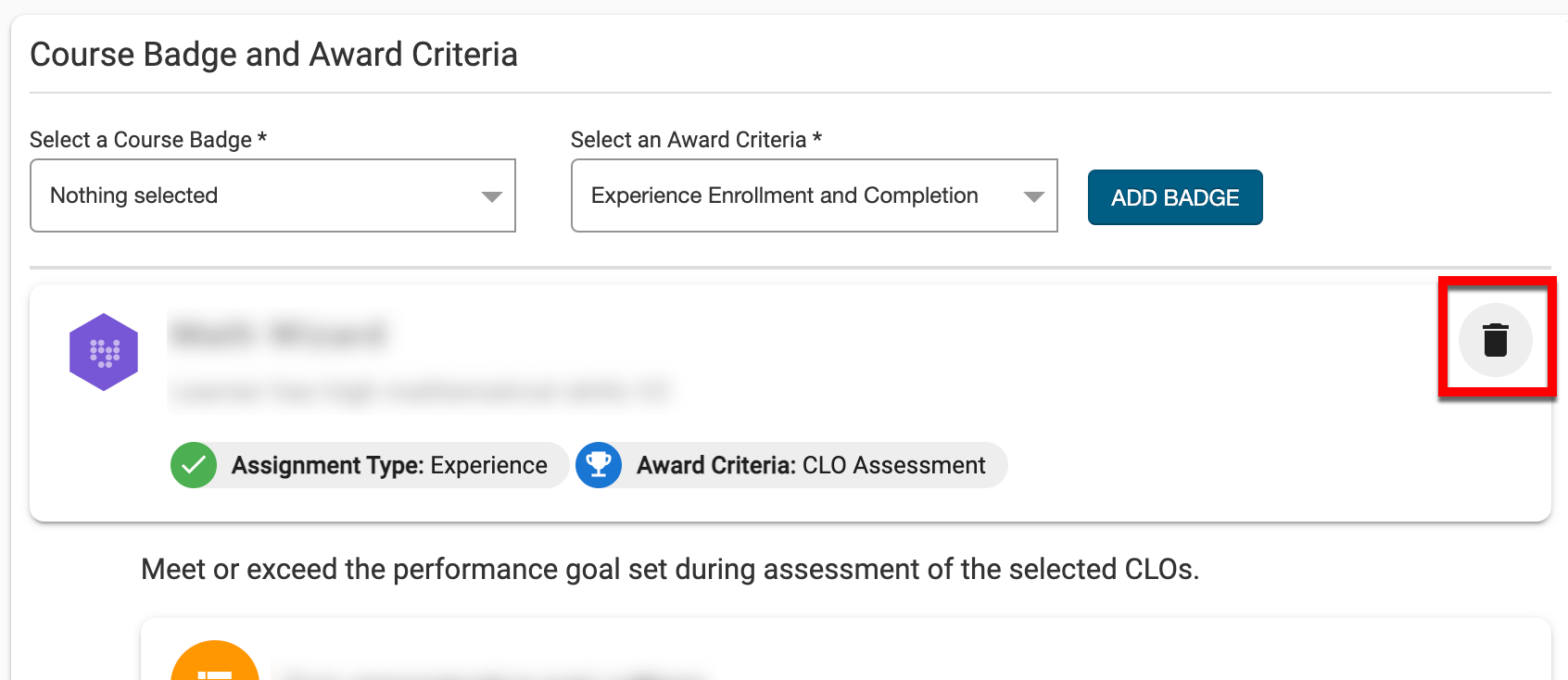Click the blue trophy icon
The width and height of the screenshot is (1568, 680).
pos(599,465)
